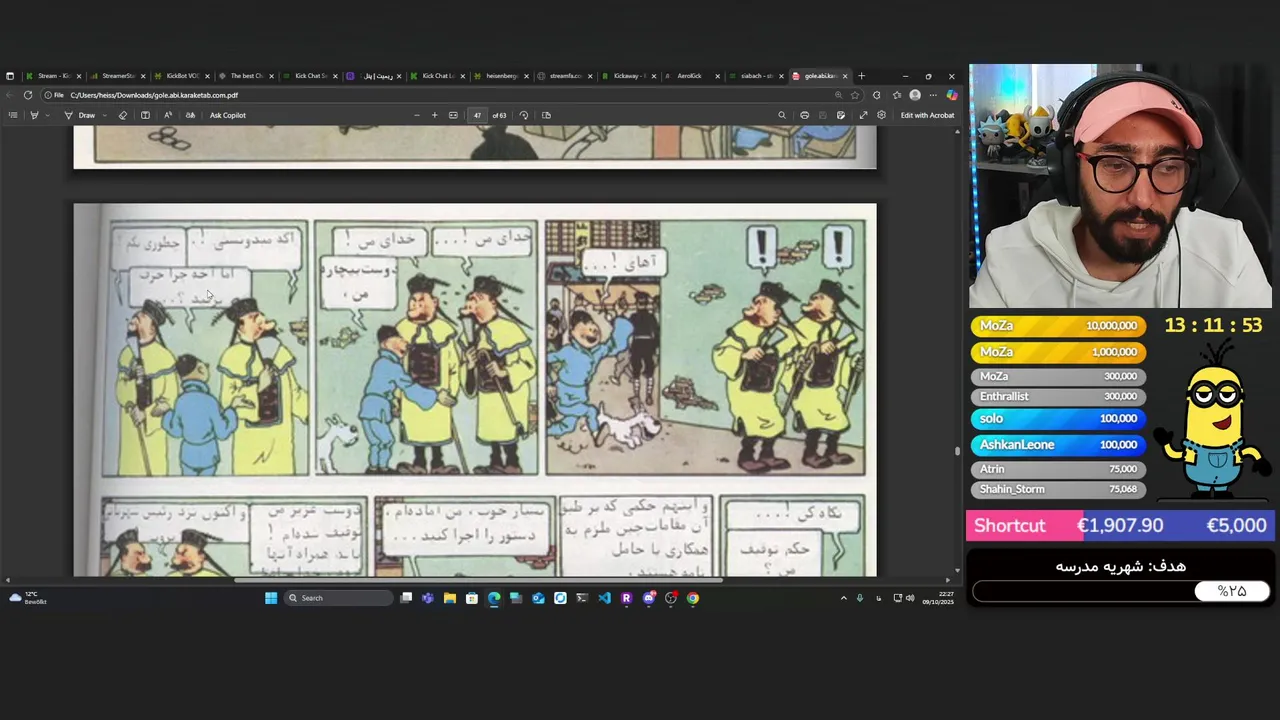Open browser extensions icon
Viewport: 1280px width, 720px height.
877,95
